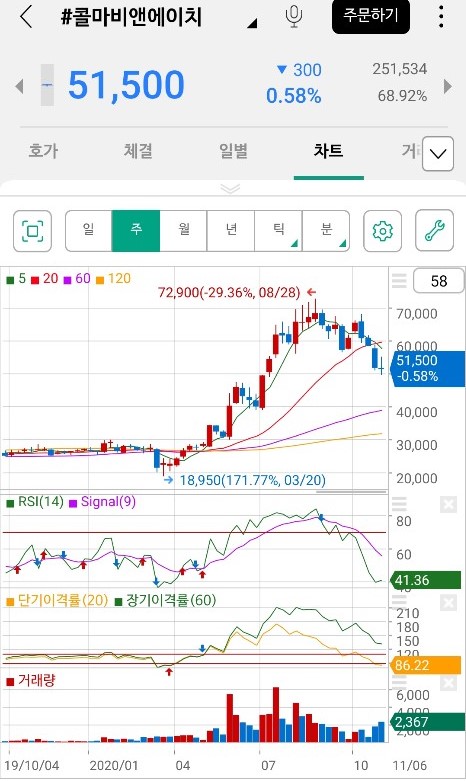Tap the 0.58% change percentage
Image resolution: width=466 pixels, height=781 pixels.
click(x=294, y=96)
